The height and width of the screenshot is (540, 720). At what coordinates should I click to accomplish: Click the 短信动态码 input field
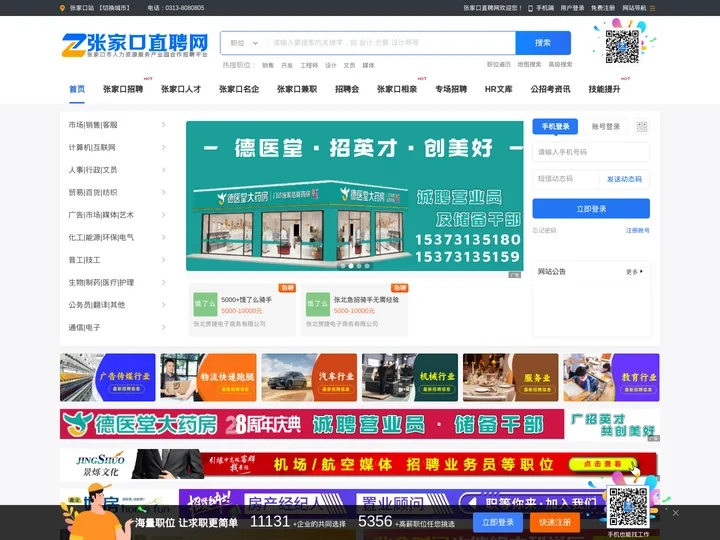point(566,179)
